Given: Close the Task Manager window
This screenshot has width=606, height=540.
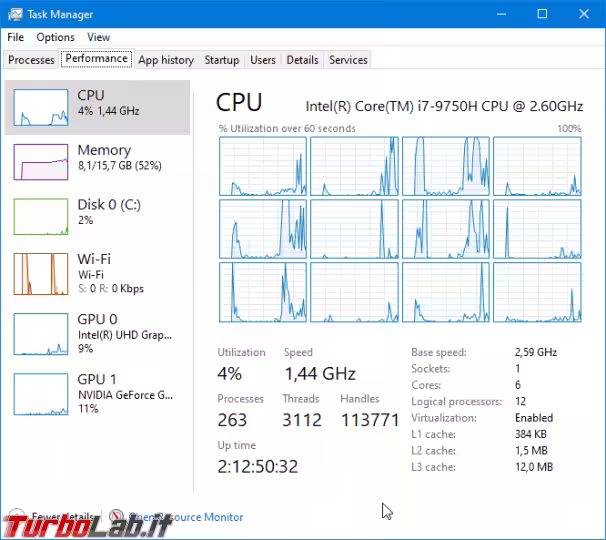Looking at the screenshot, I should coord(584,14).
